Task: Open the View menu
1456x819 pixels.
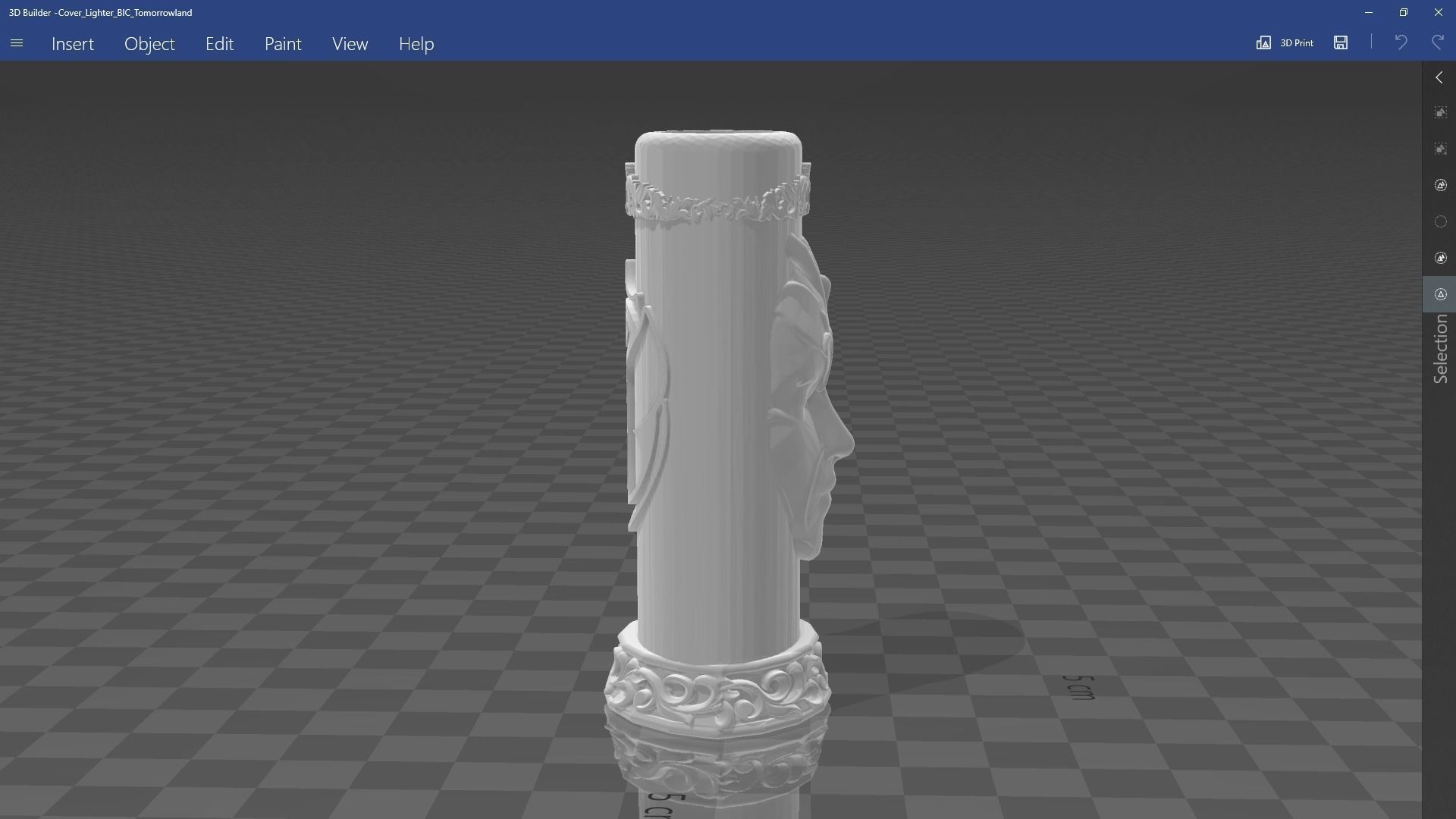Action: pos(350,44)
